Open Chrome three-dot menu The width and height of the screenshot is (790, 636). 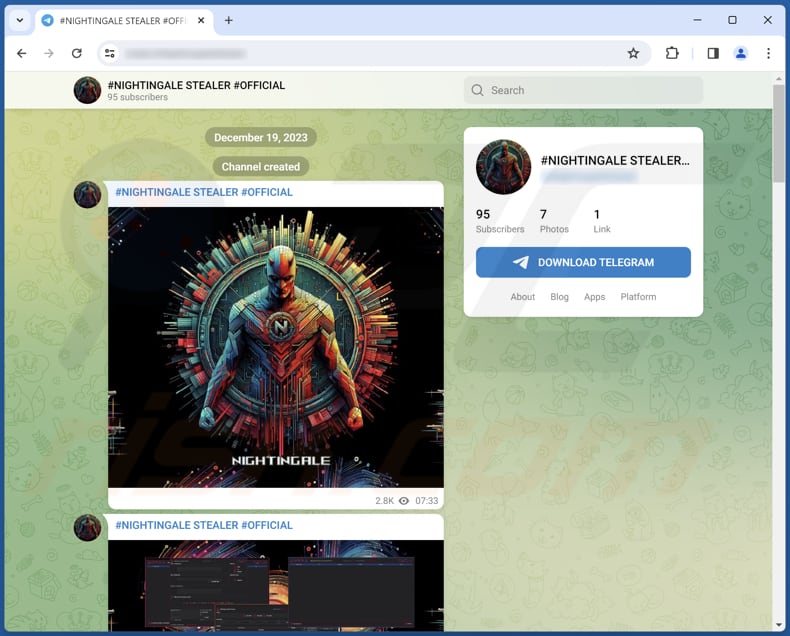(768, 53)
